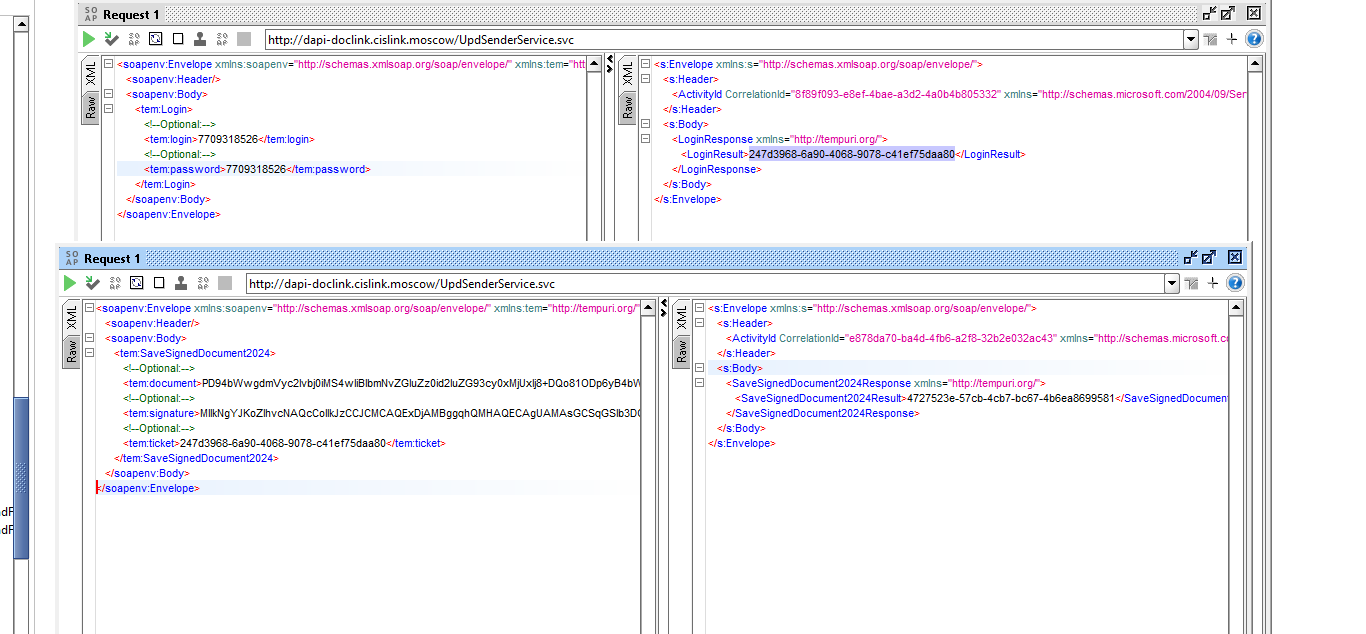
Task: Submit the SaveSignedDocument2024 request with green play
Action: pyautogui.click(x=70, y=284)
